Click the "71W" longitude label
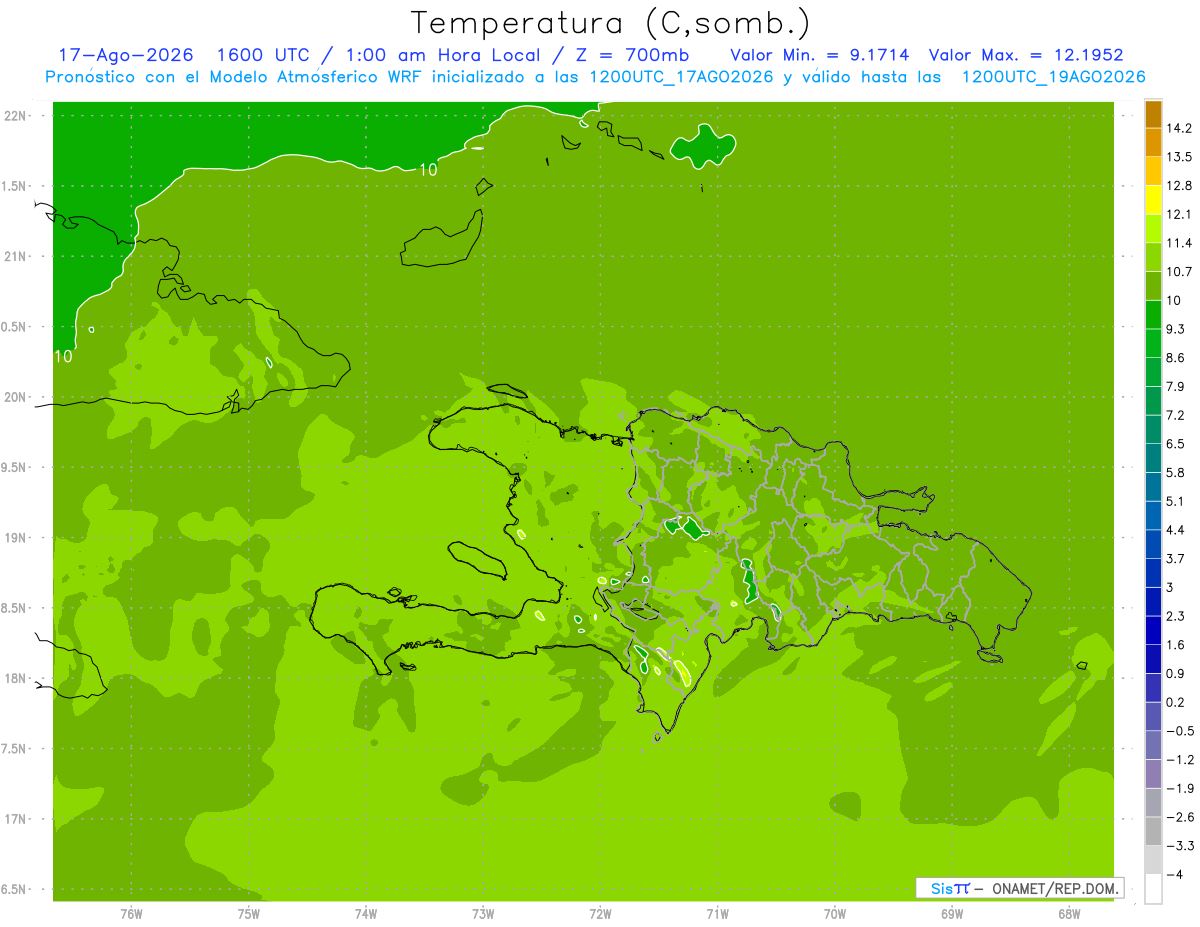Screen dimensions: 1200x927 [717, 914]
